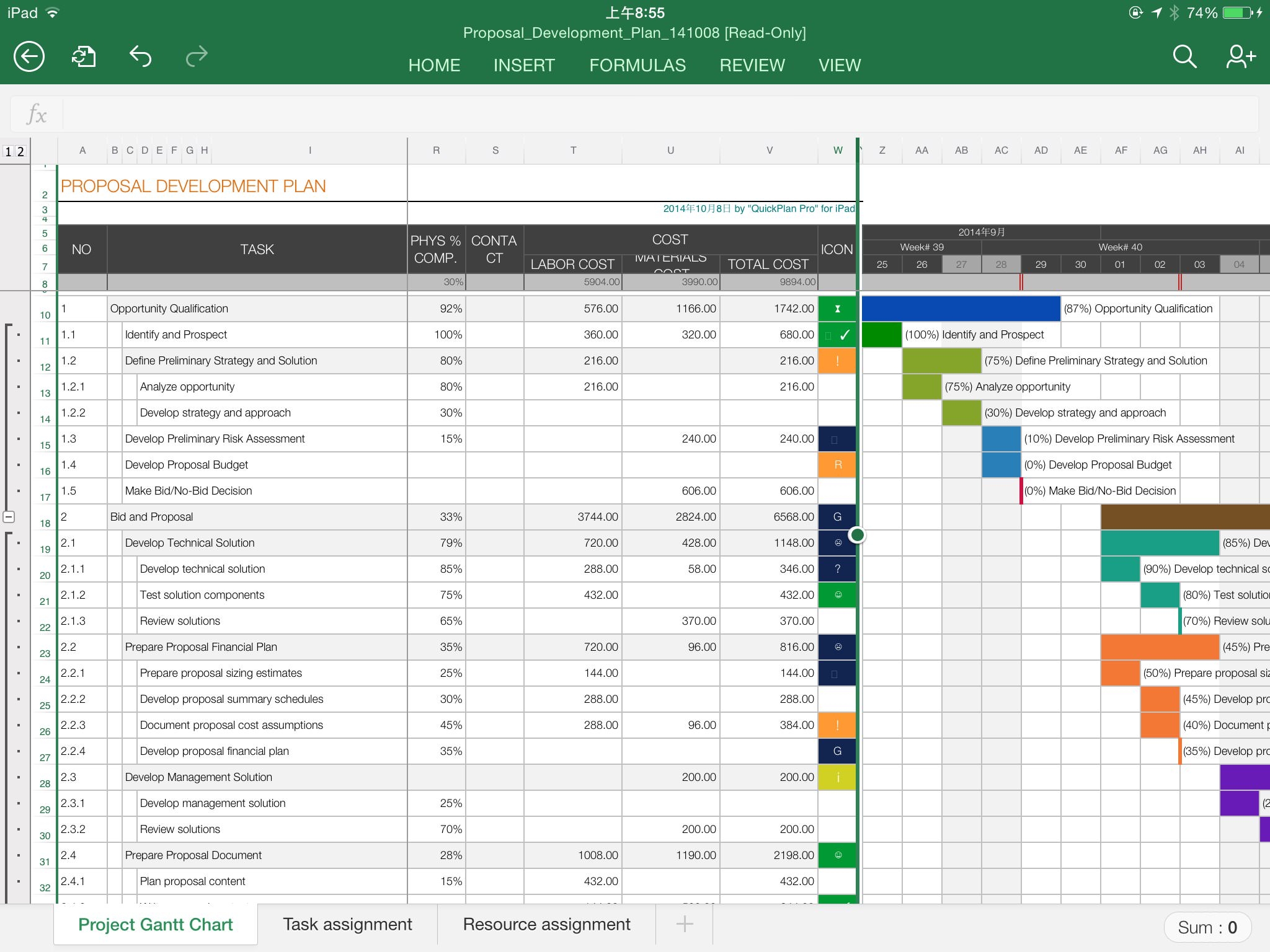The height and width of the screenshot is (952, 1270).
Task: Open search with the magnifier icon
Action: [1183, 56]
